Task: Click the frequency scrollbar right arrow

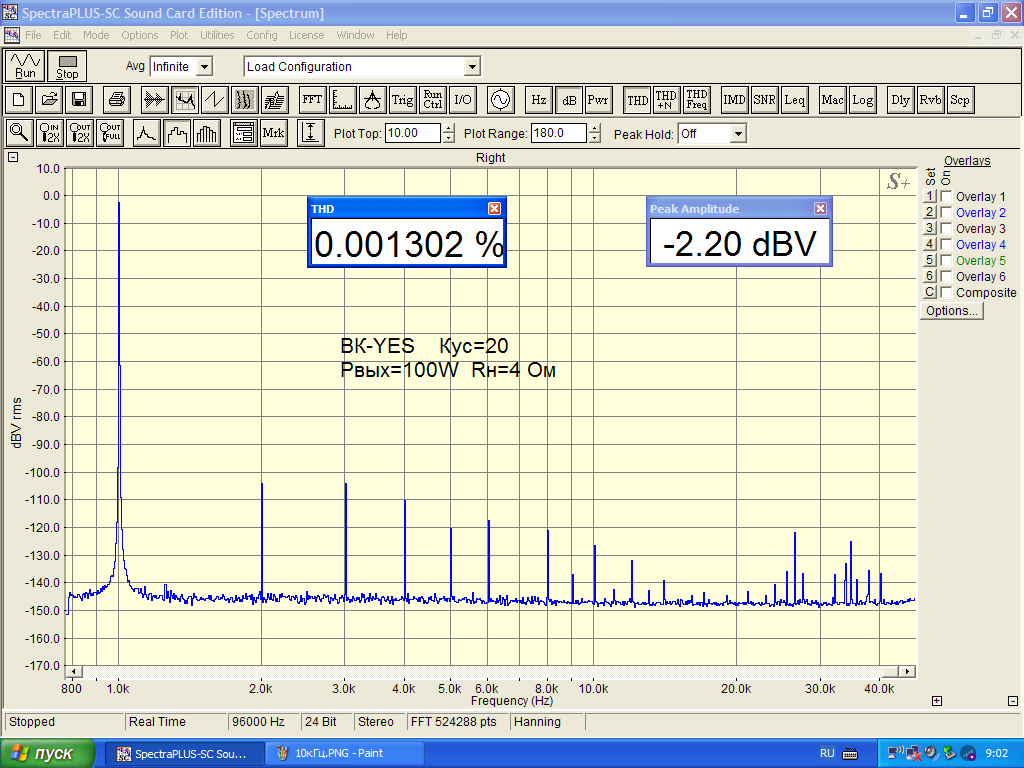Action: [906, 671]
